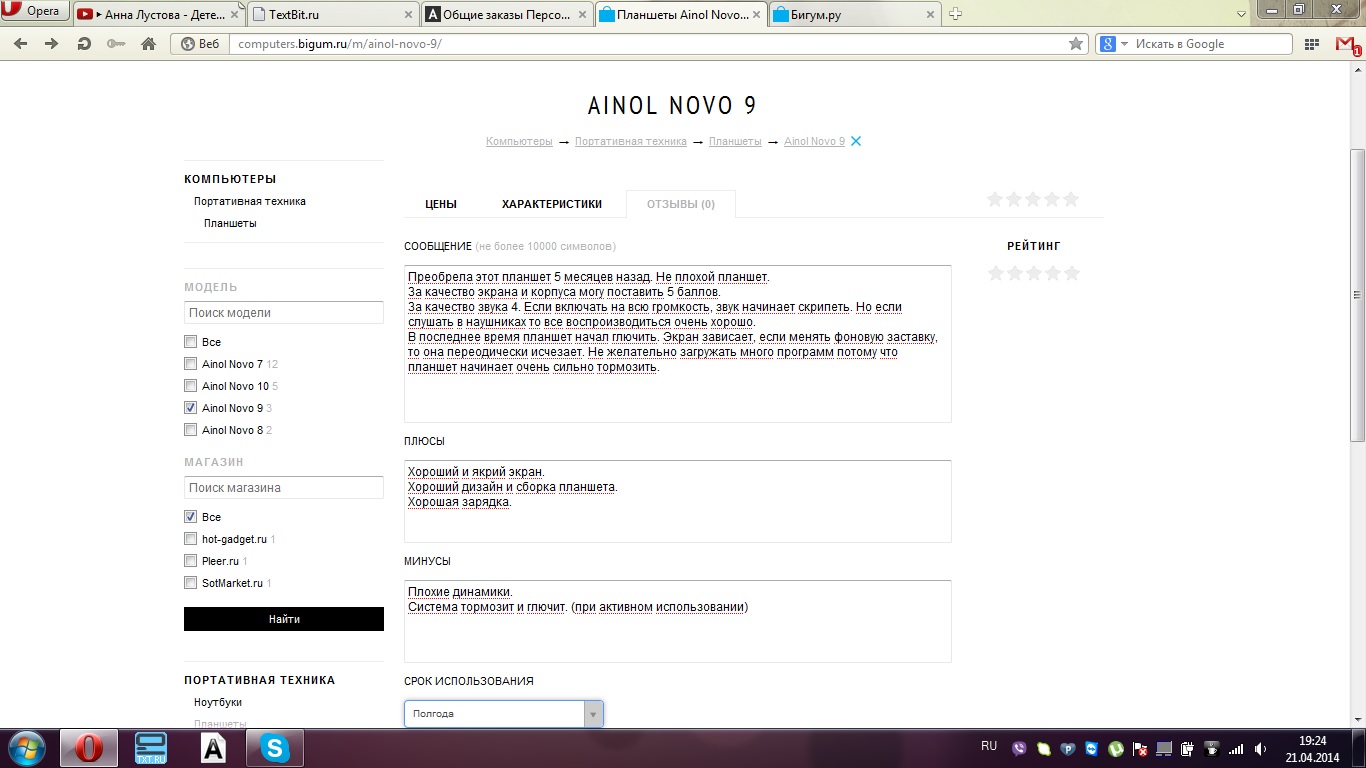Open the Opera main menu button
The image size is (1366, 768).
click(x=35, y=12)
